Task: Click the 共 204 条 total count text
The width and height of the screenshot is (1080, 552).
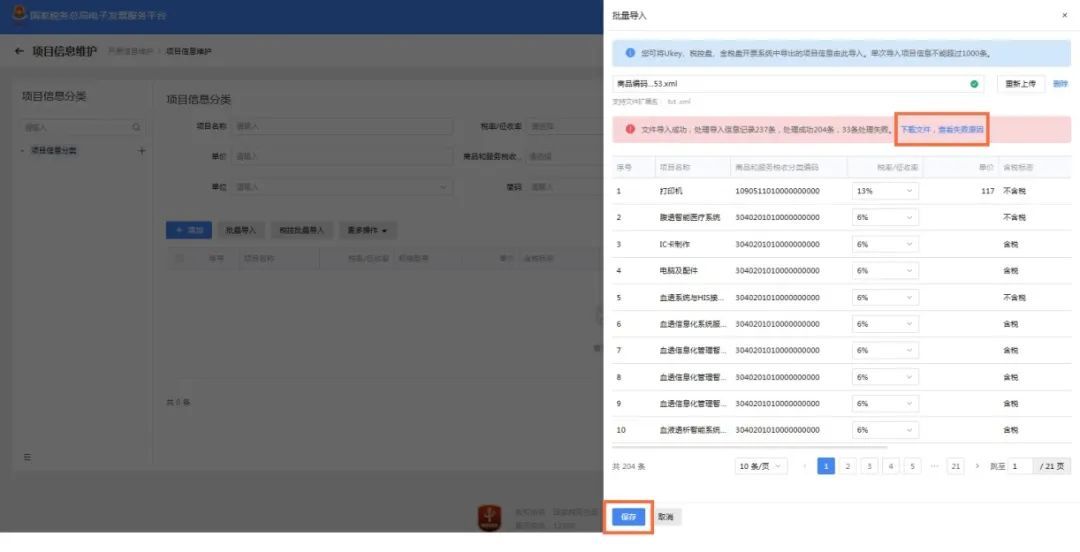Action: [x=629, y=467]
